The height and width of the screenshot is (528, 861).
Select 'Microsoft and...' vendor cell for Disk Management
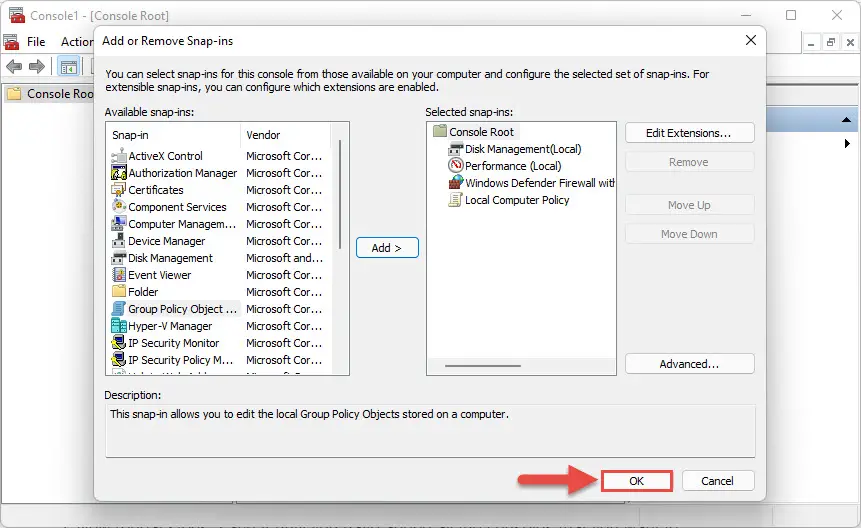point(284,258)
